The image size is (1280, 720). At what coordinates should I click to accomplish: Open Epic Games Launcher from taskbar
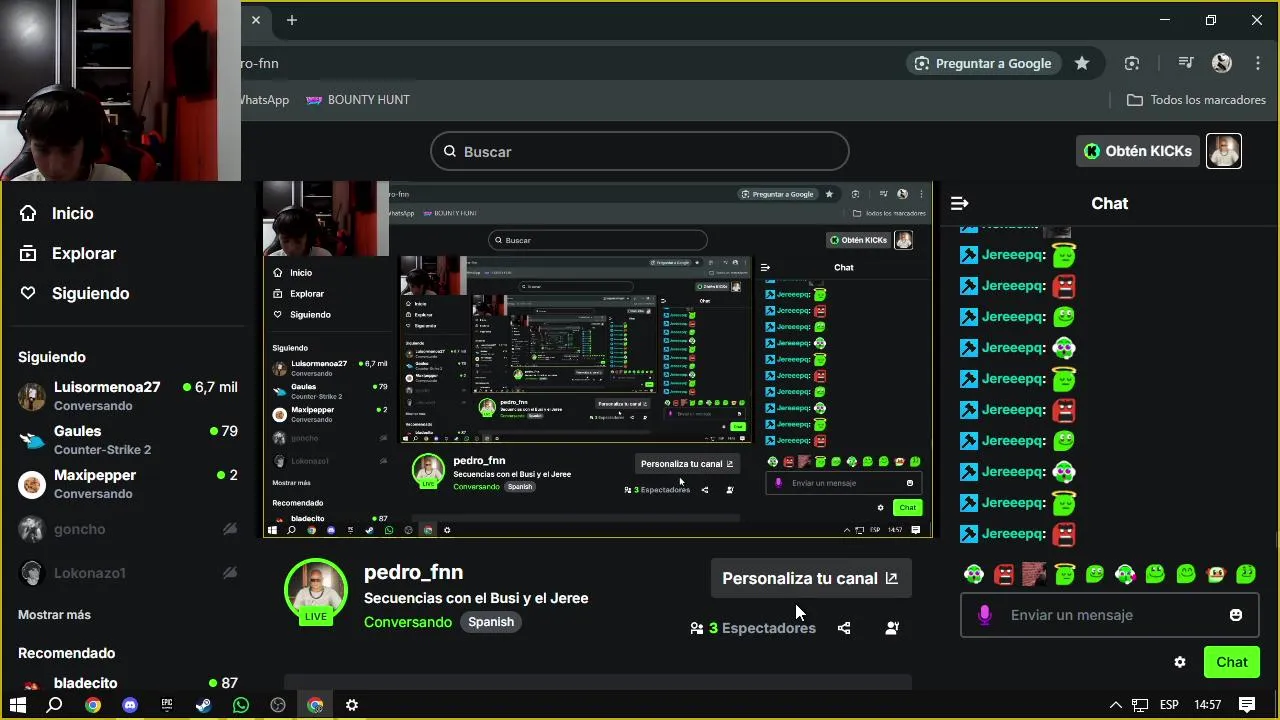tap(167, 705)
